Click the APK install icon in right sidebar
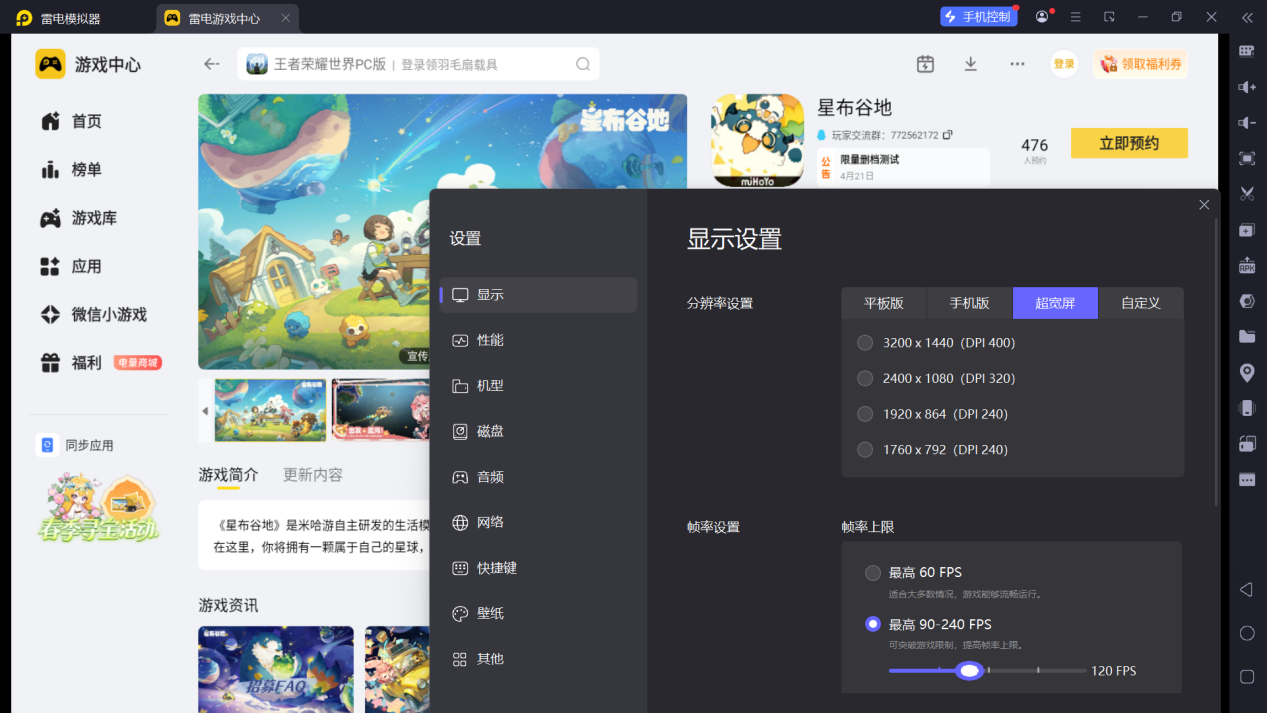1267x713 pixels. point(1247,265)
